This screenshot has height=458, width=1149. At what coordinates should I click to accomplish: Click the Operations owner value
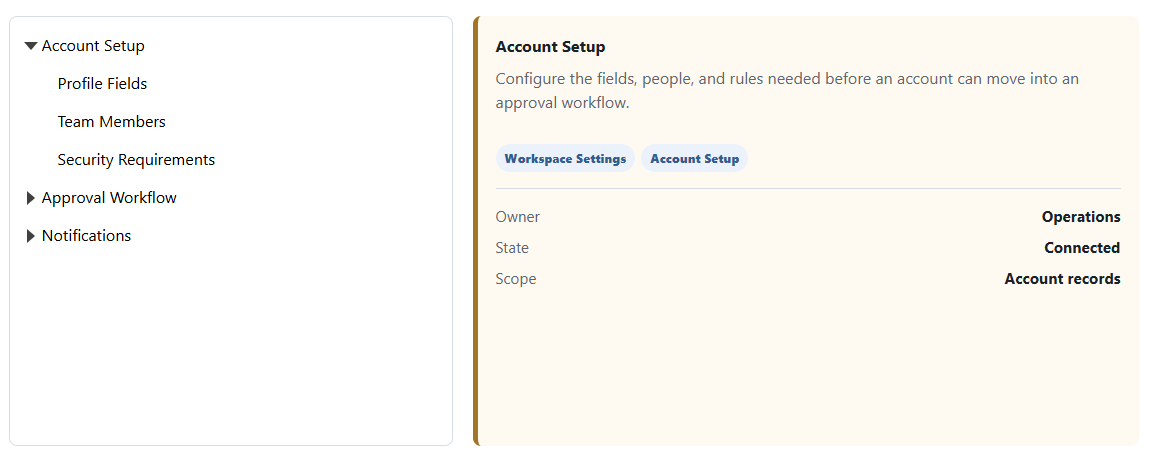(x=1081, y=217)
